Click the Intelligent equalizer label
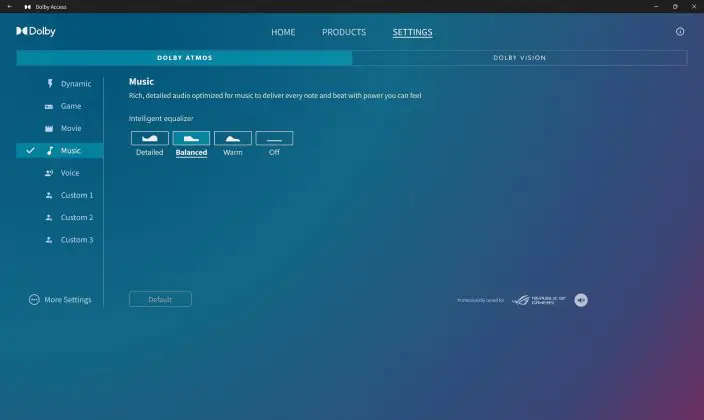The width and height of the screenshot is (704, 420). pos(161,119)
